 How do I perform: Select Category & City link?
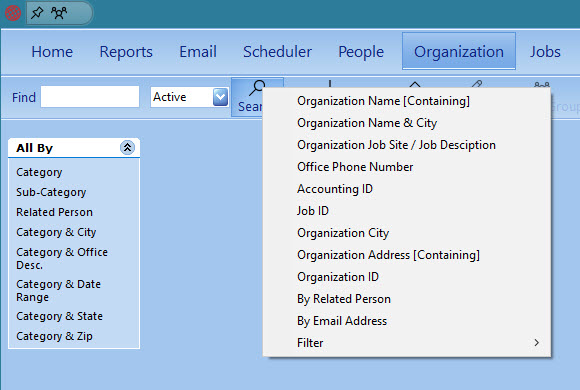(x=56, y=232)
